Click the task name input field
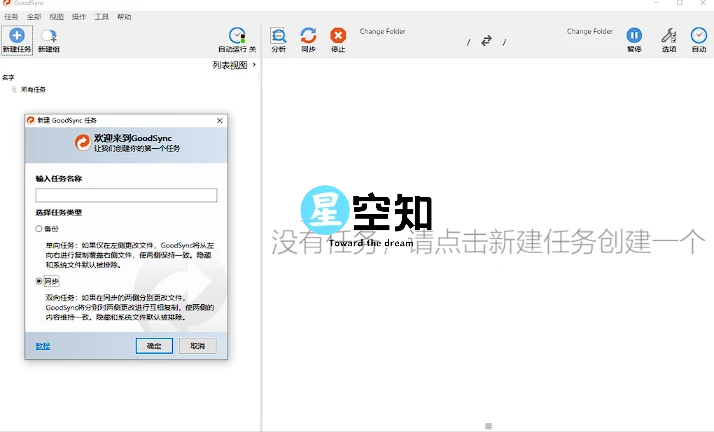Screen dimensions: 714x432 click(x=126, y=195)
